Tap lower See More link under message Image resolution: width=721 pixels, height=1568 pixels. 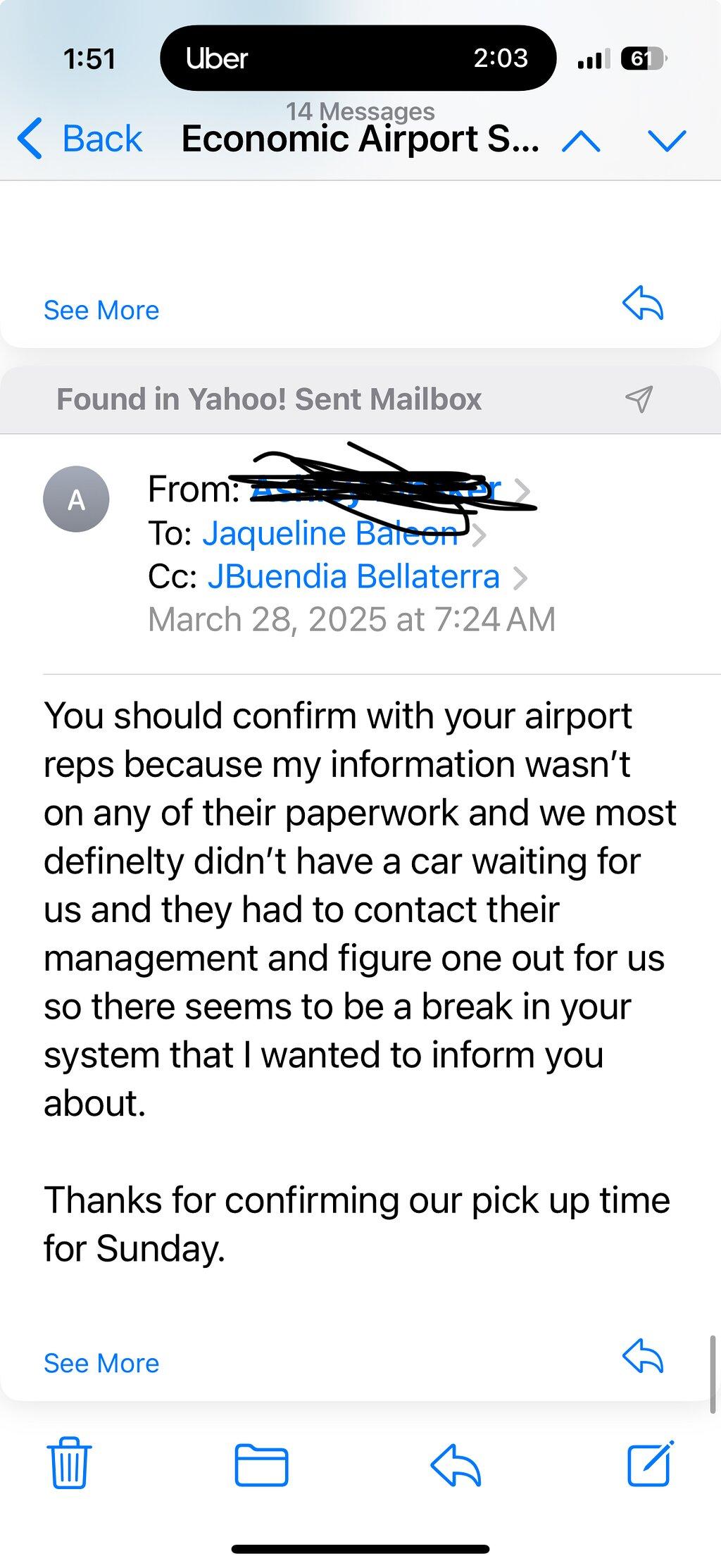coord(101,1363)
